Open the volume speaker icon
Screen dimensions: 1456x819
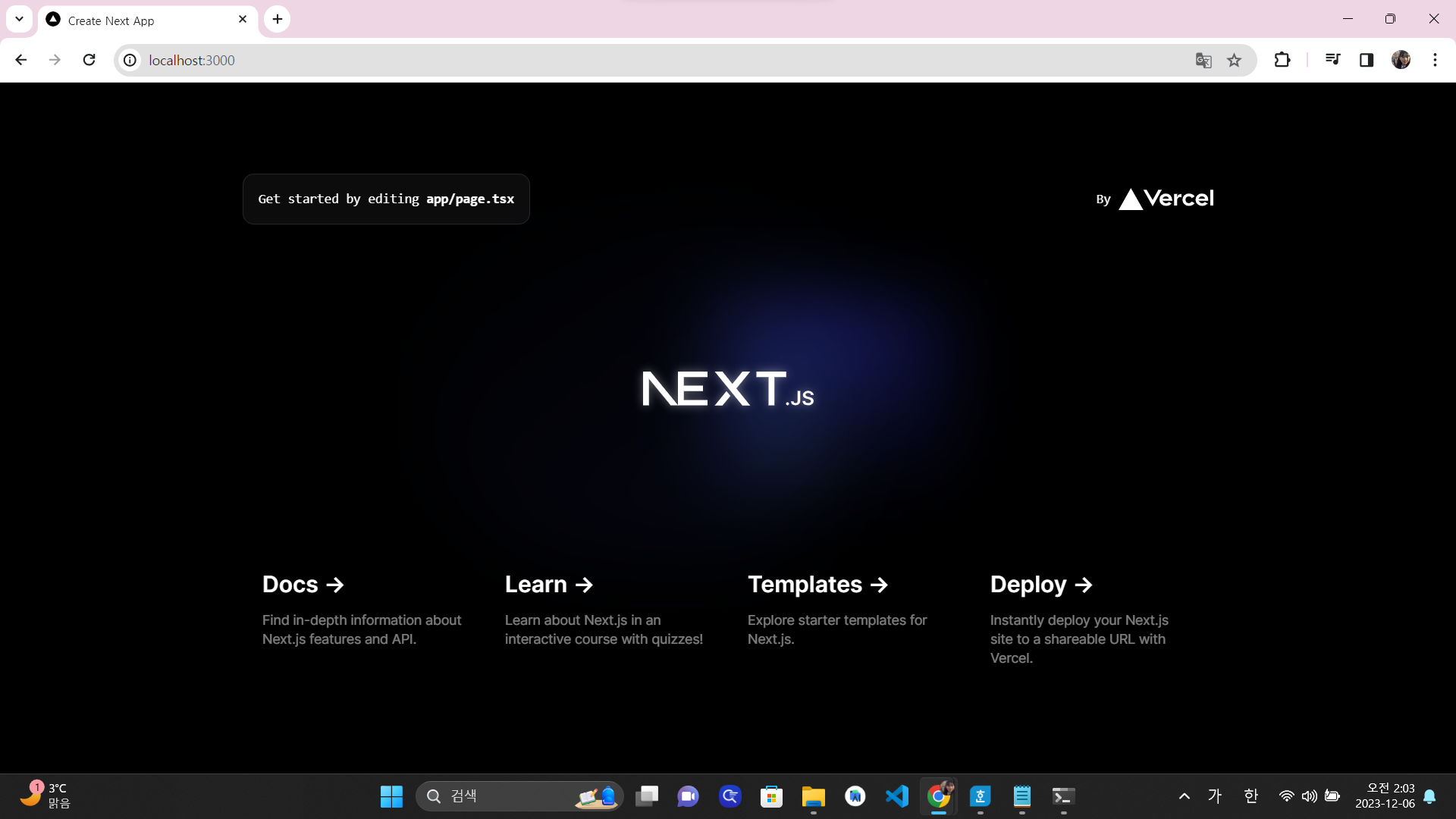tap(1309, 796)
